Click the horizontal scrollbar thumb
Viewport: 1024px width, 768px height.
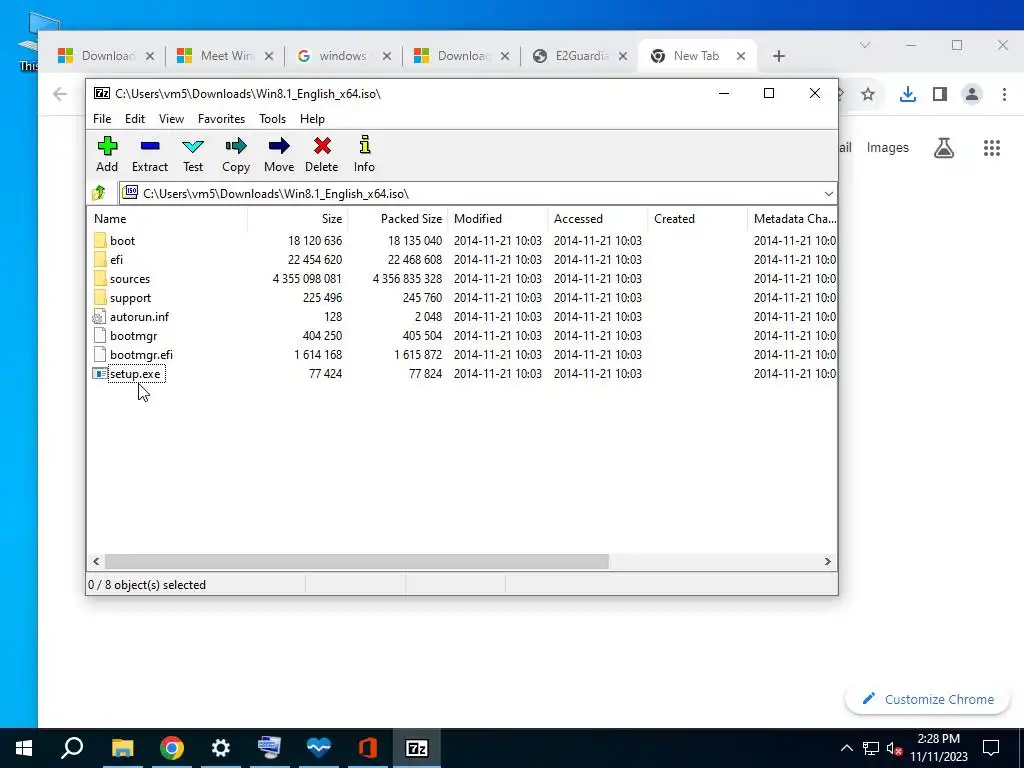[357, 562]
